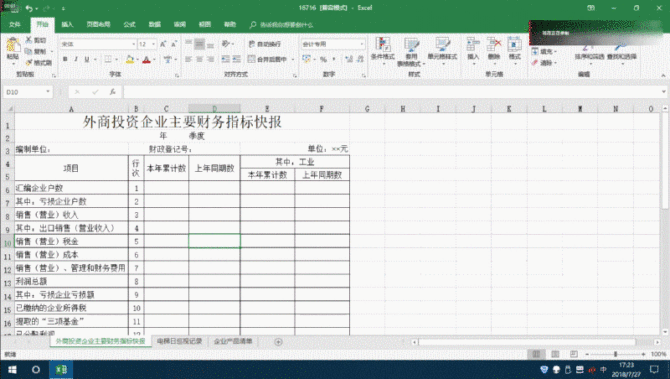Screen dimensions: 670x379
Task: Click Decrease Decimal icon
Action: click(360, 59)
